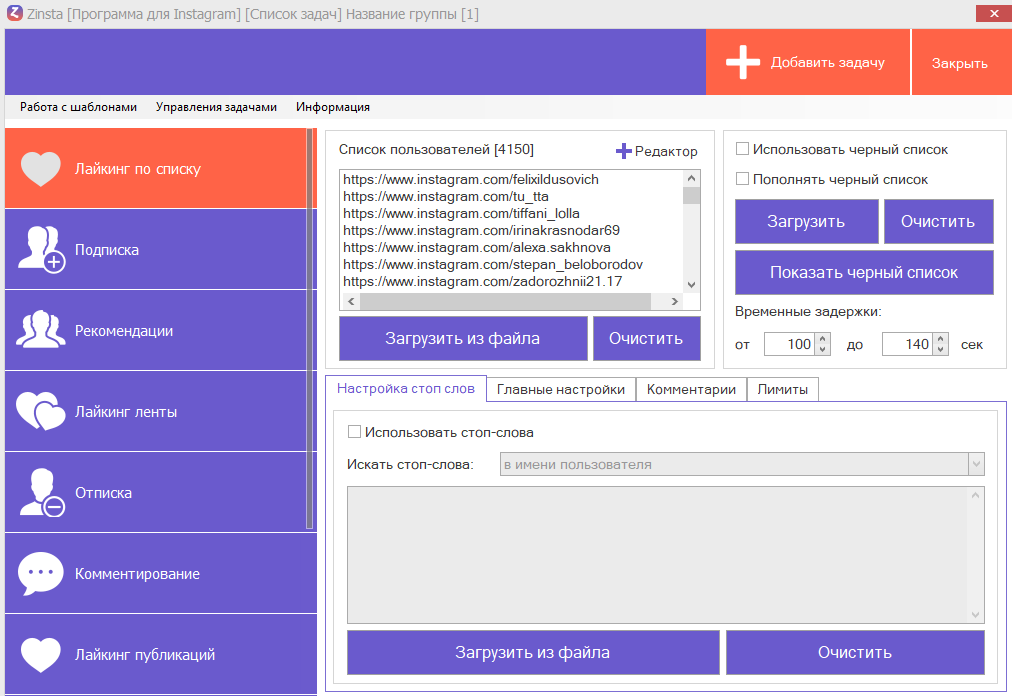Select the irinakrasnodar69 URL row
This screenshot has width=1012, height=696.
(x=481, y=230)
